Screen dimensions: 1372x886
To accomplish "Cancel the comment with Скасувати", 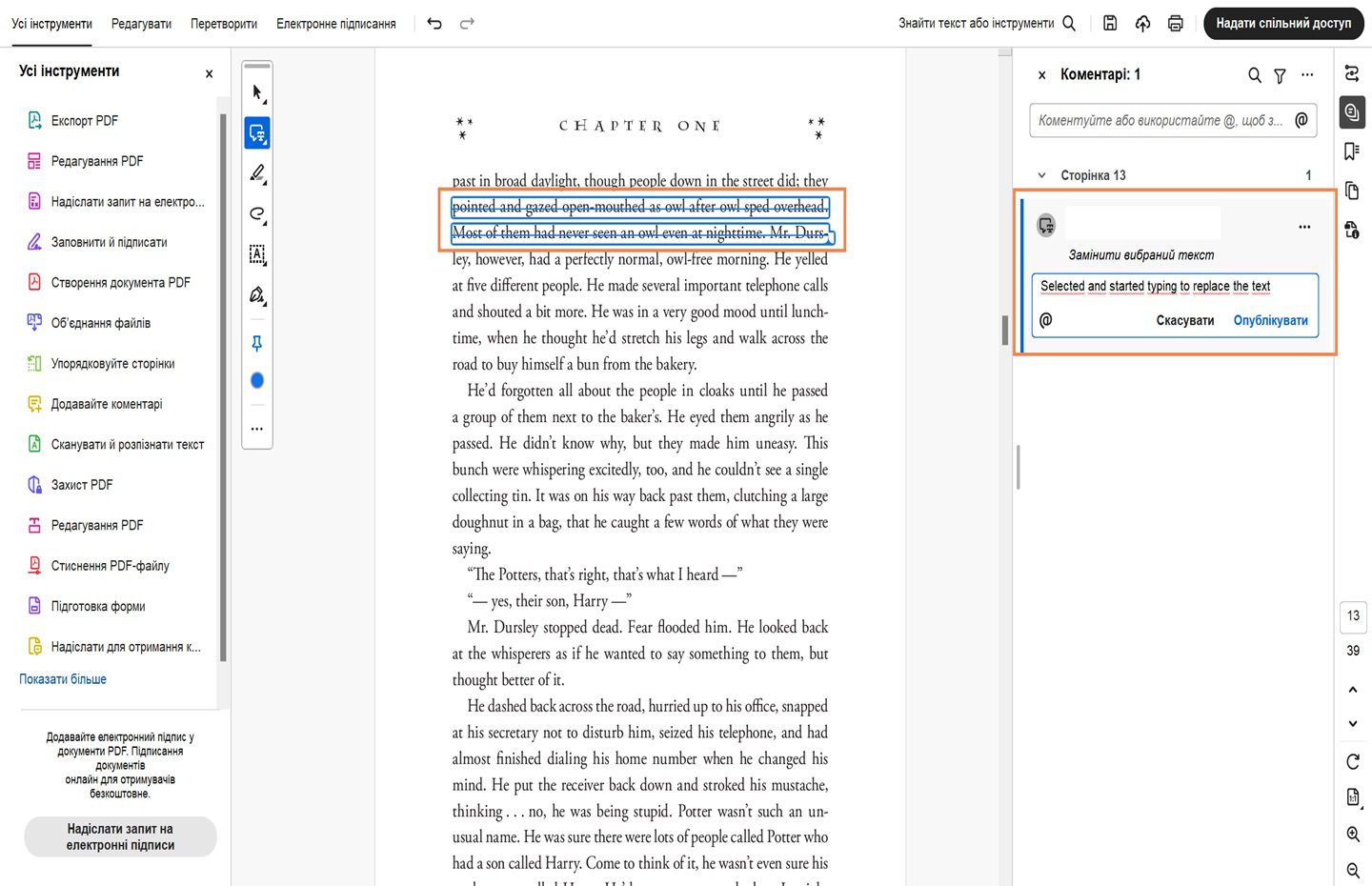I will pos(1185,320).
